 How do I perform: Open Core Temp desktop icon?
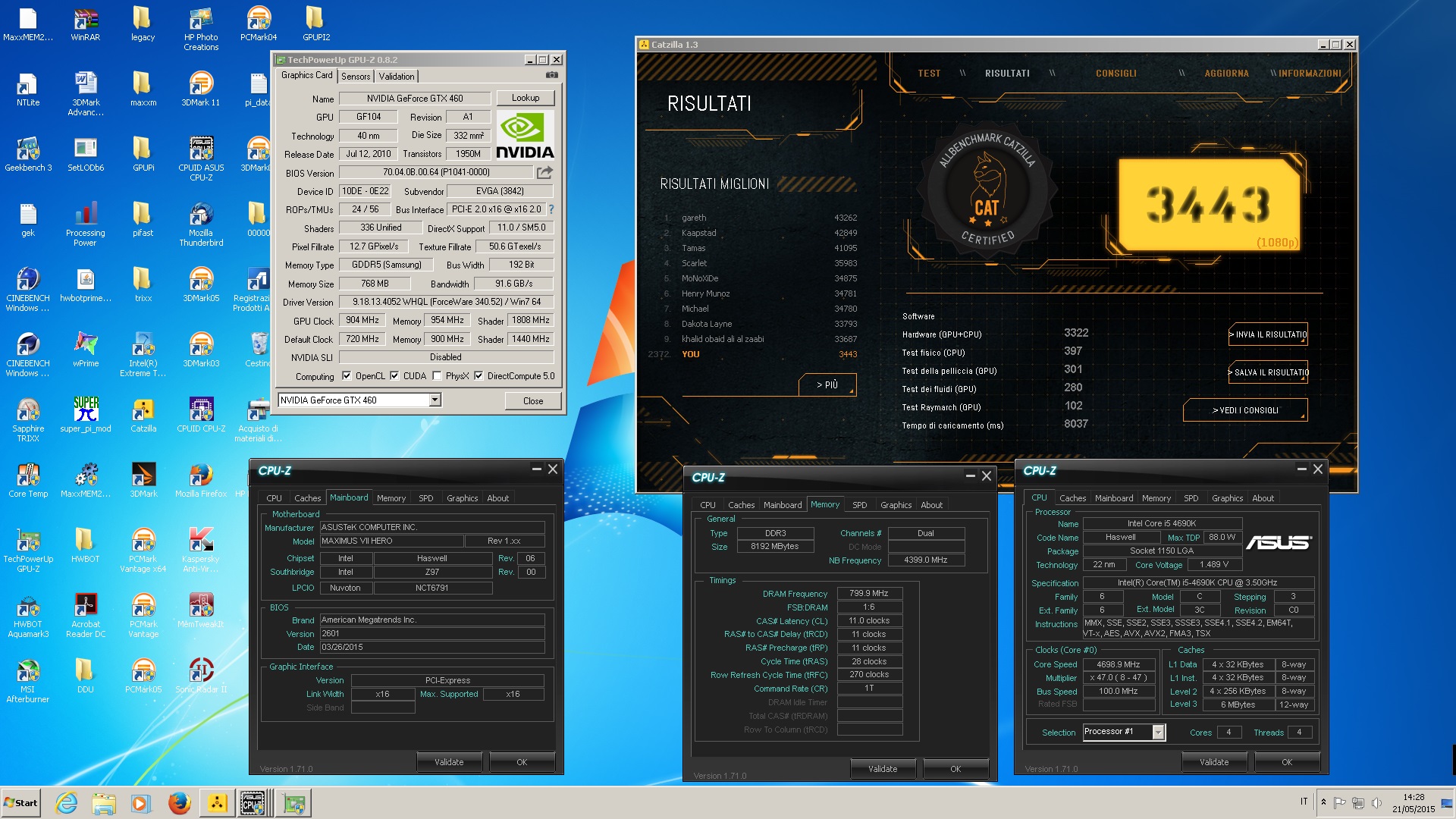pos(28,481)
